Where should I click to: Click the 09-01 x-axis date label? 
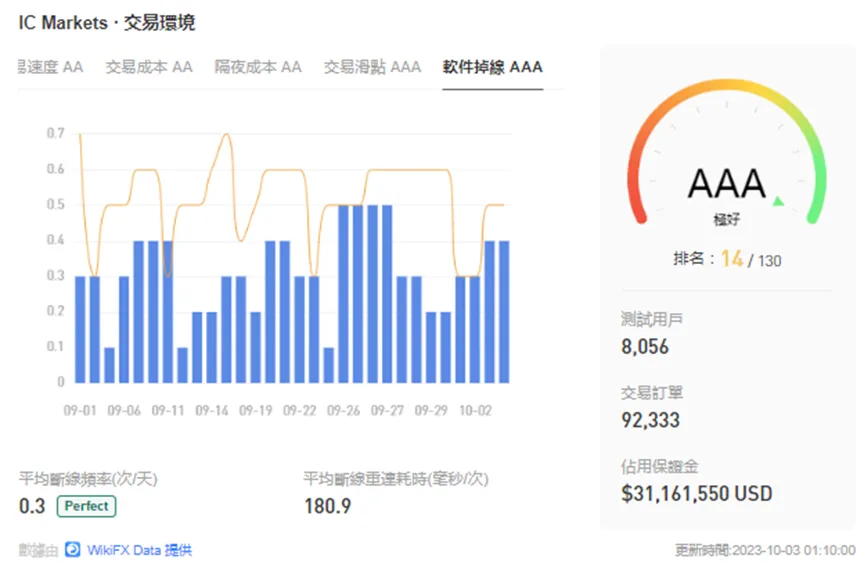point(80,411)
